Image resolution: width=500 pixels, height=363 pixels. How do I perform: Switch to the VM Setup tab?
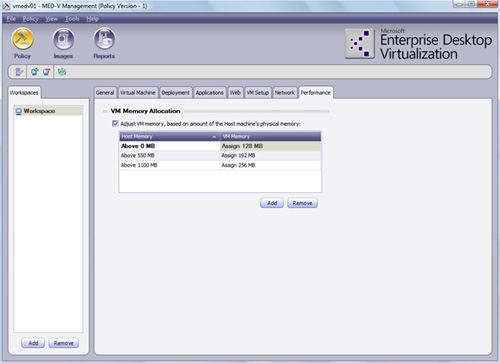(x=258, y=93)
